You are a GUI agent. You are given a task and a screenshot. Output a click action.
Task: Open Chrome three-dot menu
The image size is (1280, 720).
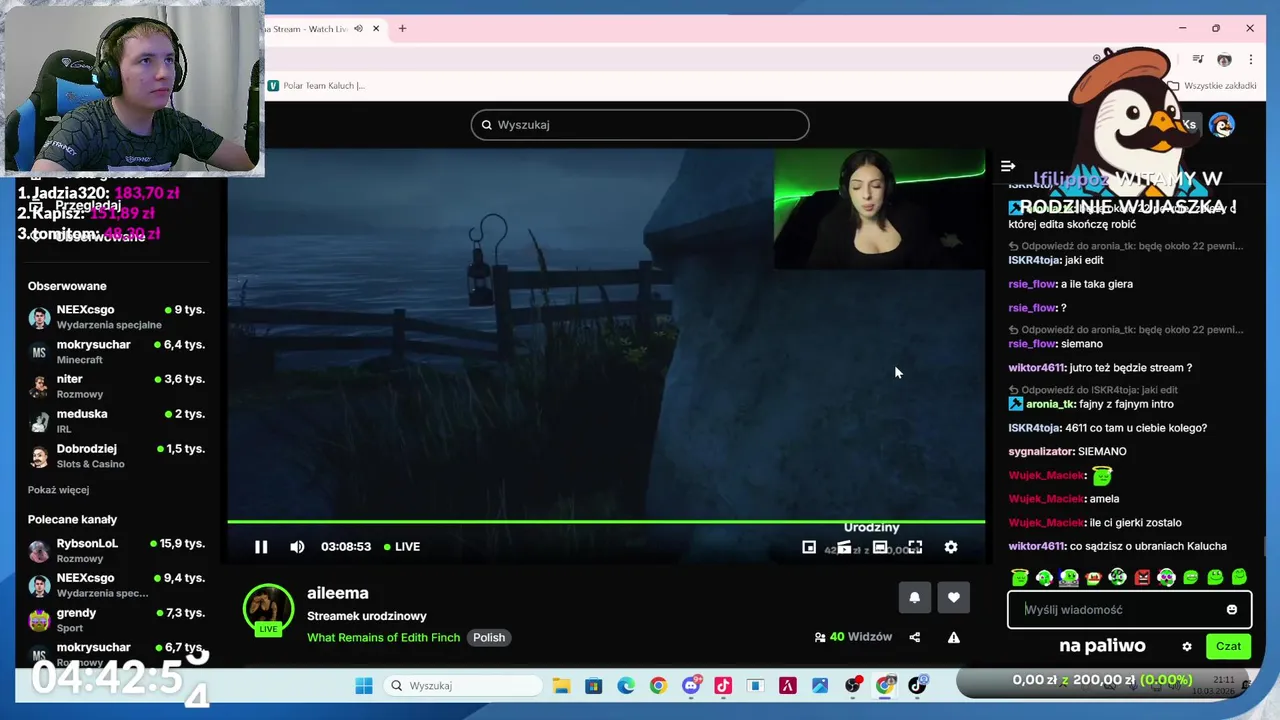coord(1250,60)
